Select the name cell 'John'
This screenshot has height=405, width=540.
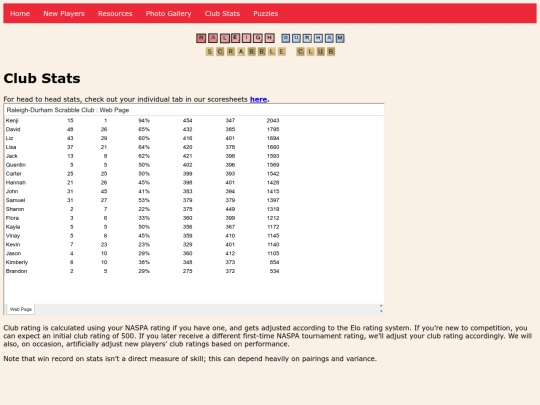(12, 191)
